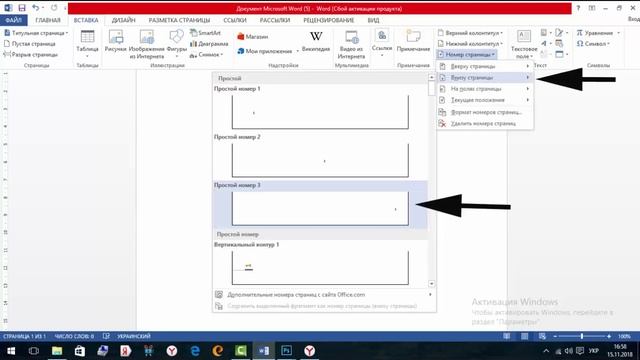Open the Титульная страница cover page dropdown

[36, 33]
